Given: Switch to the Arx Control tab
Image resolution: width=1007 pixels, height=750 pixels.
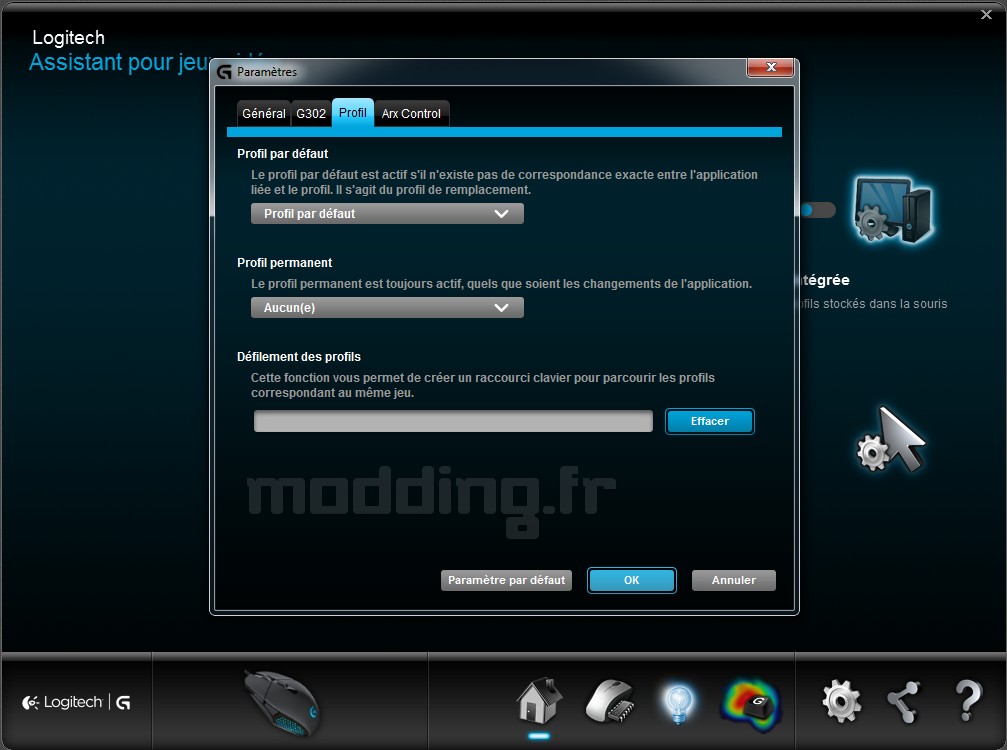Looking at the screenshot, I should point(411,114).
